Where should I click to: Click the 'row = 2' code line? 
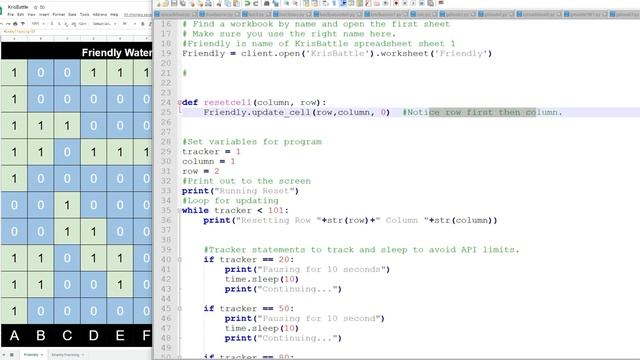pos(201,171)
